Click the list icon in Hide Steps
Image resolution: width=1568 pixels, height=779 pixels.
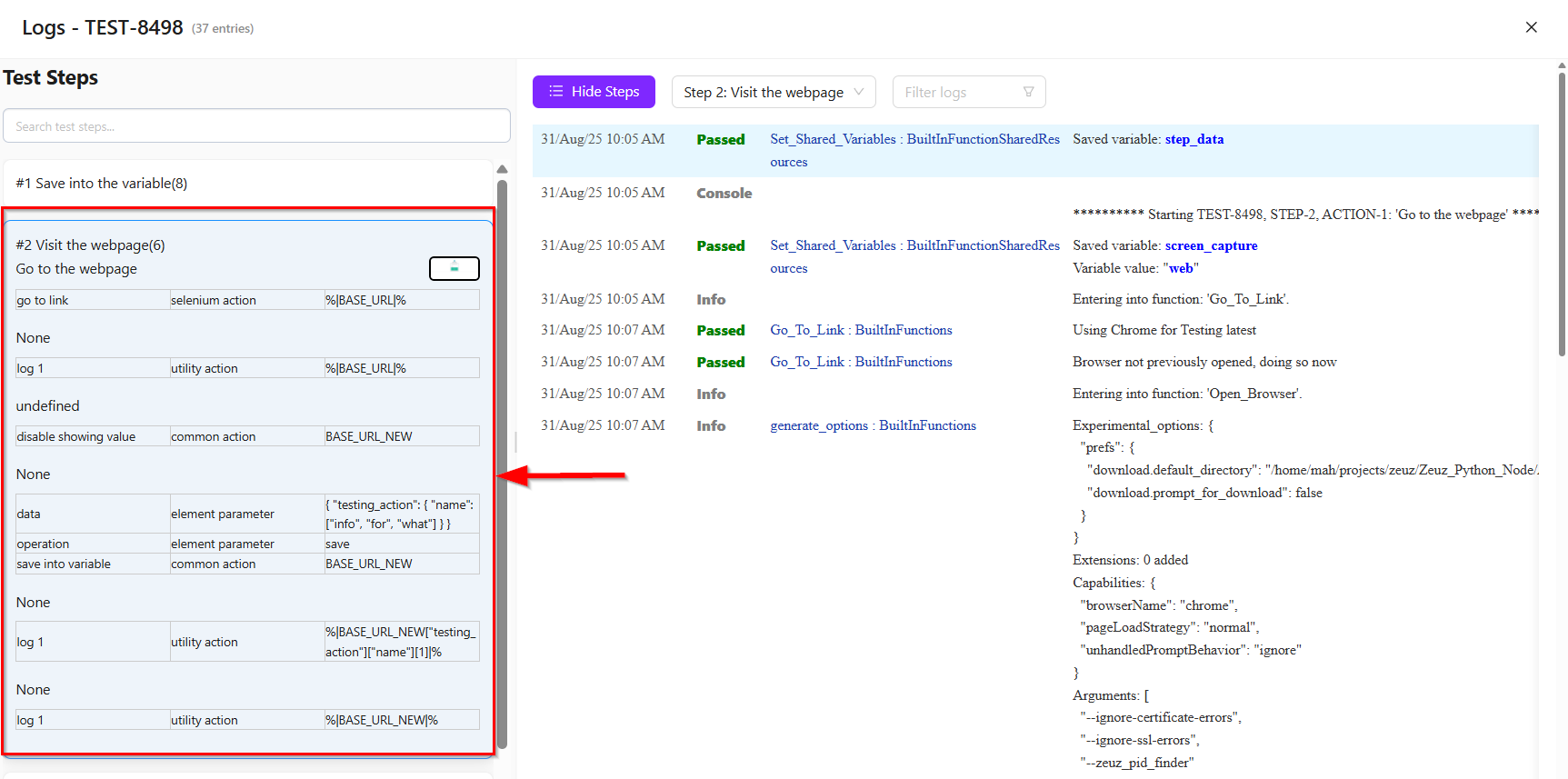pos(556,92)
